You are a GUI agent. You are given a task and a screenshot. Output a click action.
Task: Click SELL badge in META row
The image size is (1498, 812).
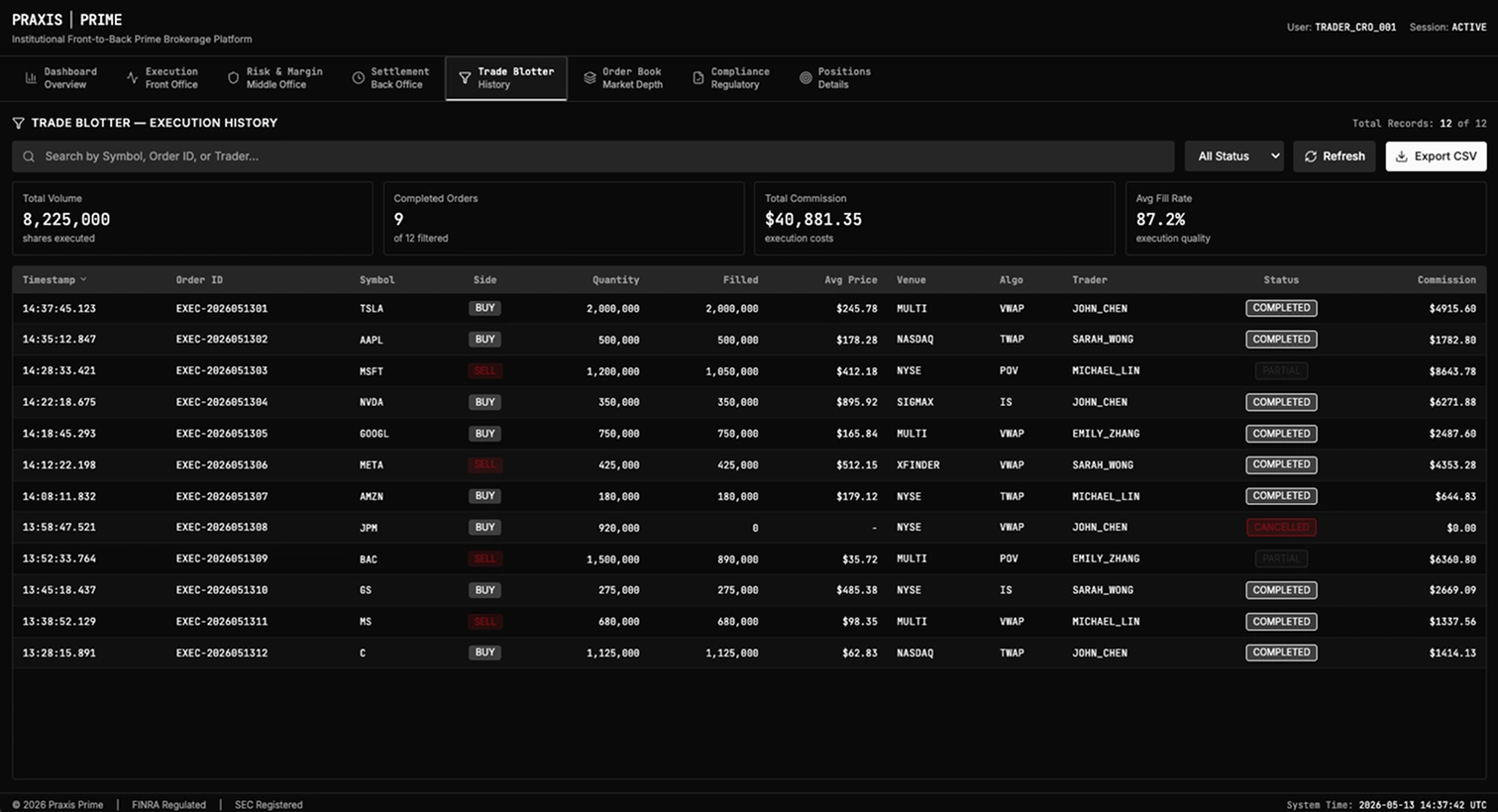click(484, 464)
